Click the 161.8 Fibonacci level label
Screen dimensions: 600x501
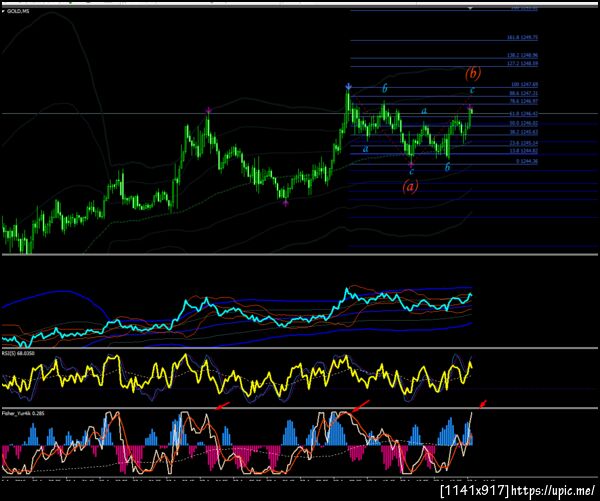522,38
